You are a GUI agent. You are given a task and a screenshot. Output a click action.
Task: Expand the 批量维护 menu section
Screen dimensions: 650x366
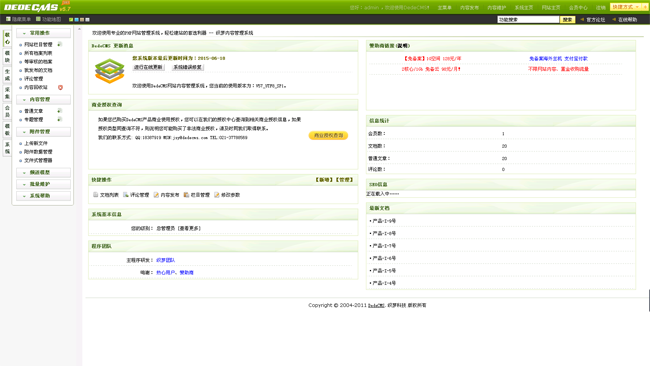click(43, 184)
